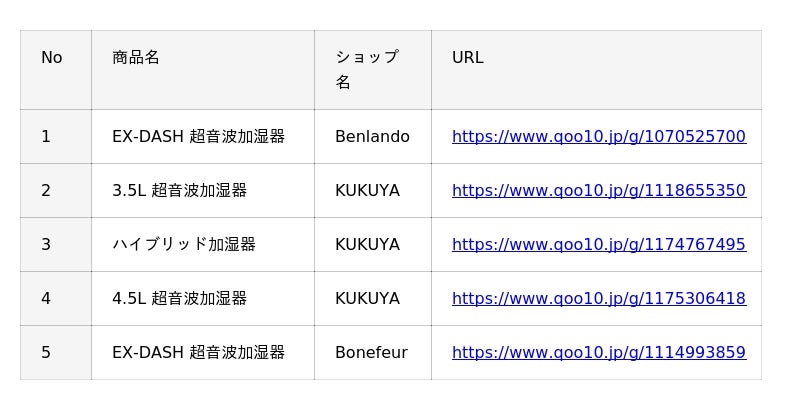The width and height of the screenshot is (800, 410).
Task: Select the 商品名 column header
Action: [136, 58]
